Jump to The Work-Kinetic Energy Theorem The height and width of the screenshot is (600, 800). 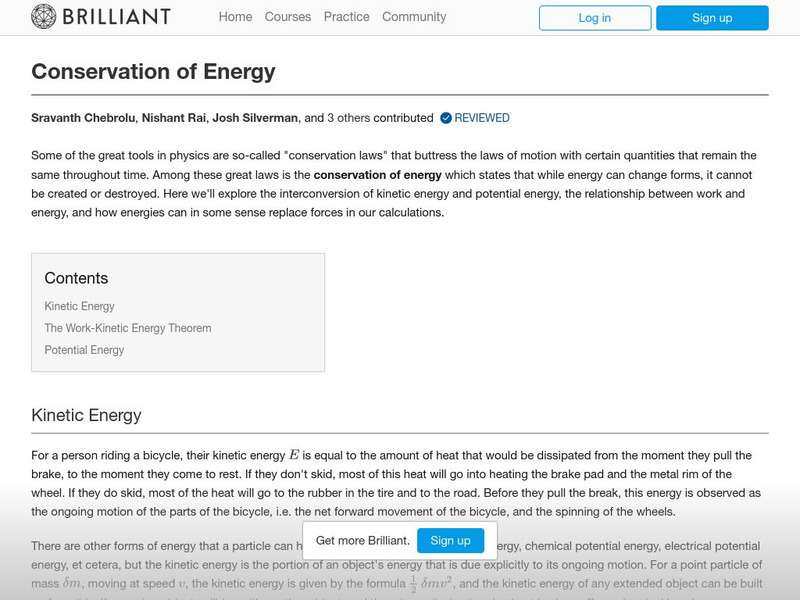[x=128, y=328]
